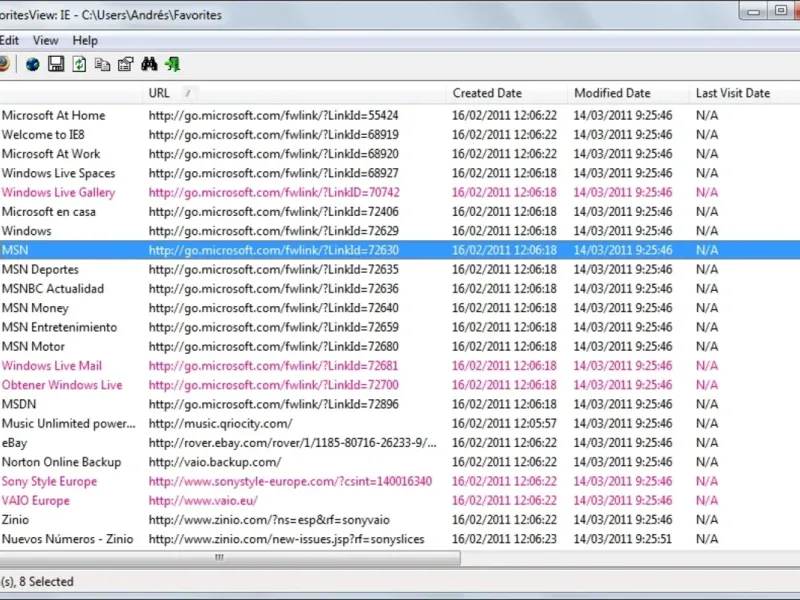Image resolution: width=800 pixels, height=600 pixels.
Task: Open selected URL in web browser
Action: tap(33, 64)
